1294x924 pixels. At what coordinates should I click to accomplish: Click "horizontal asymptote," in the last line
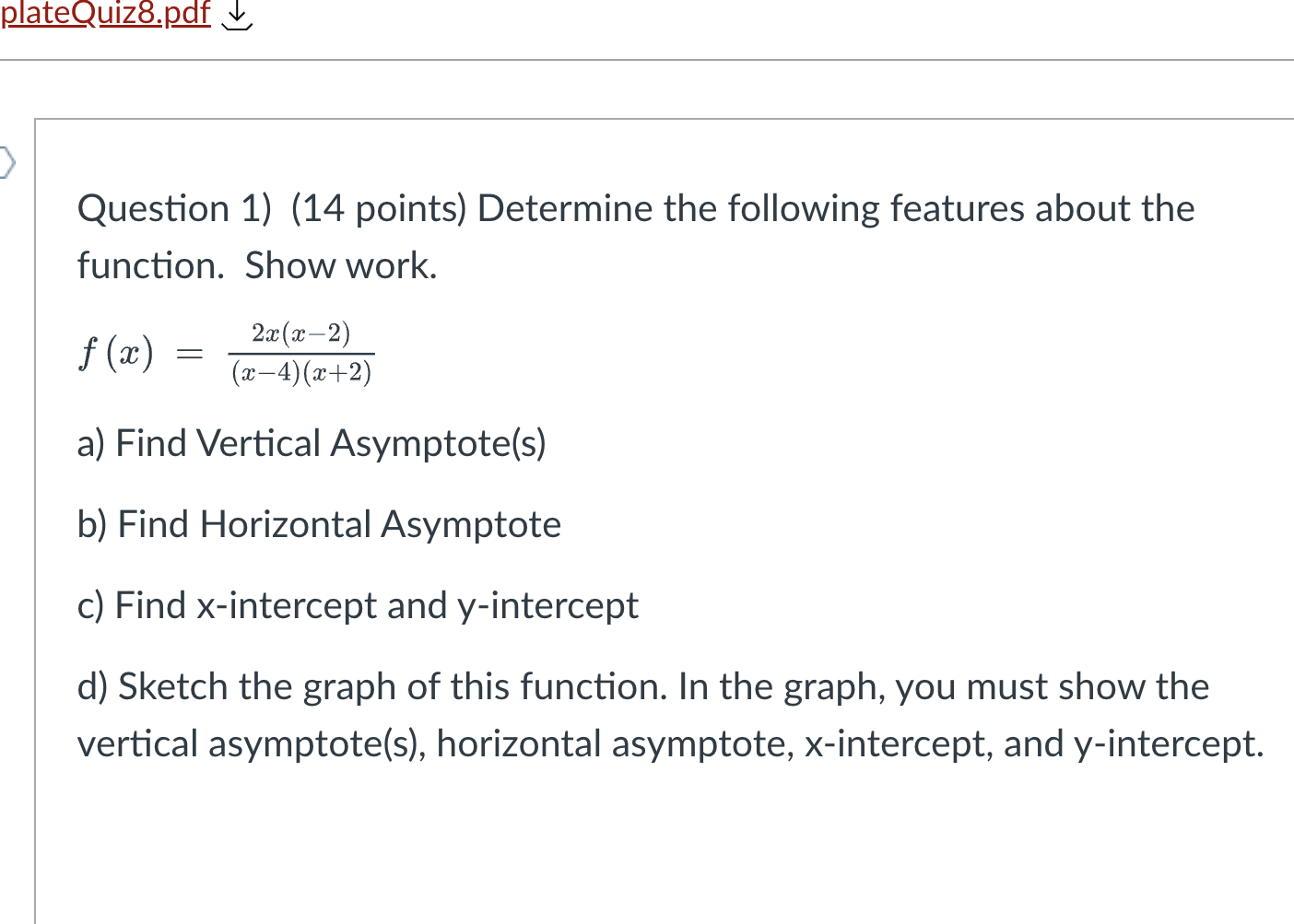click(616, 744)
